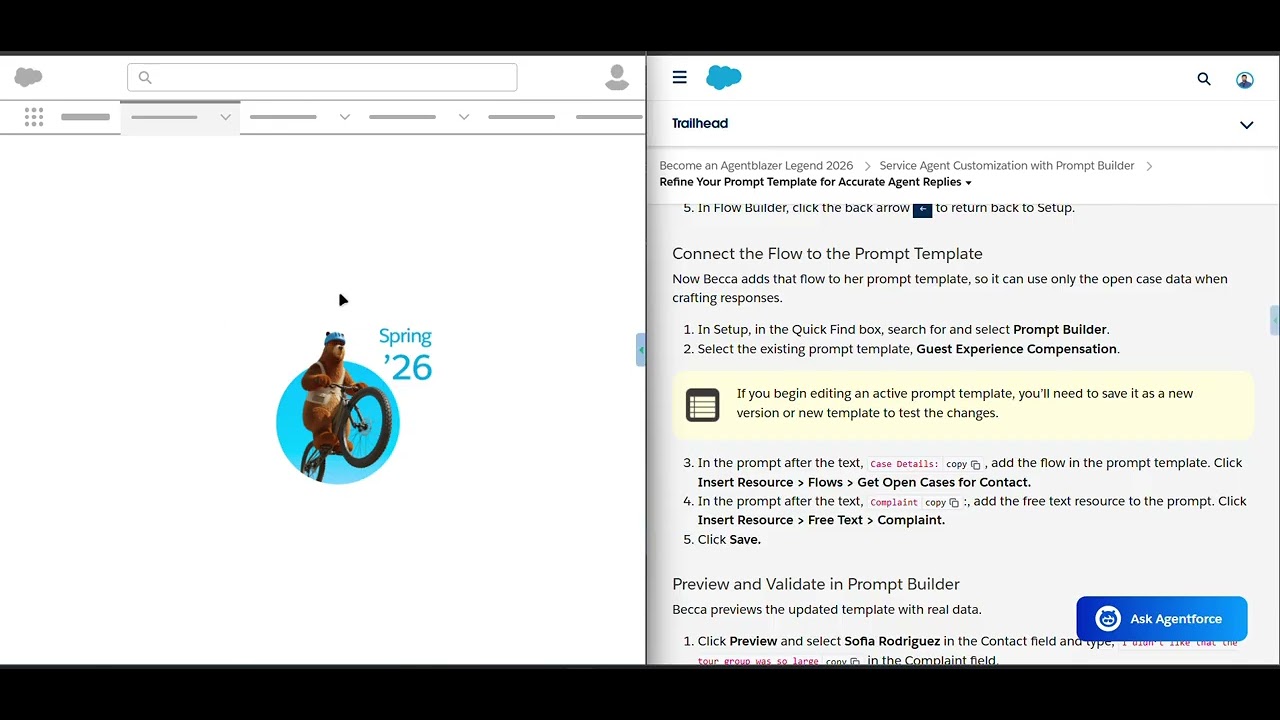Click the search magnifier icon in the left window
This screenshot has height=720, width=1280.
click(145, 77)
